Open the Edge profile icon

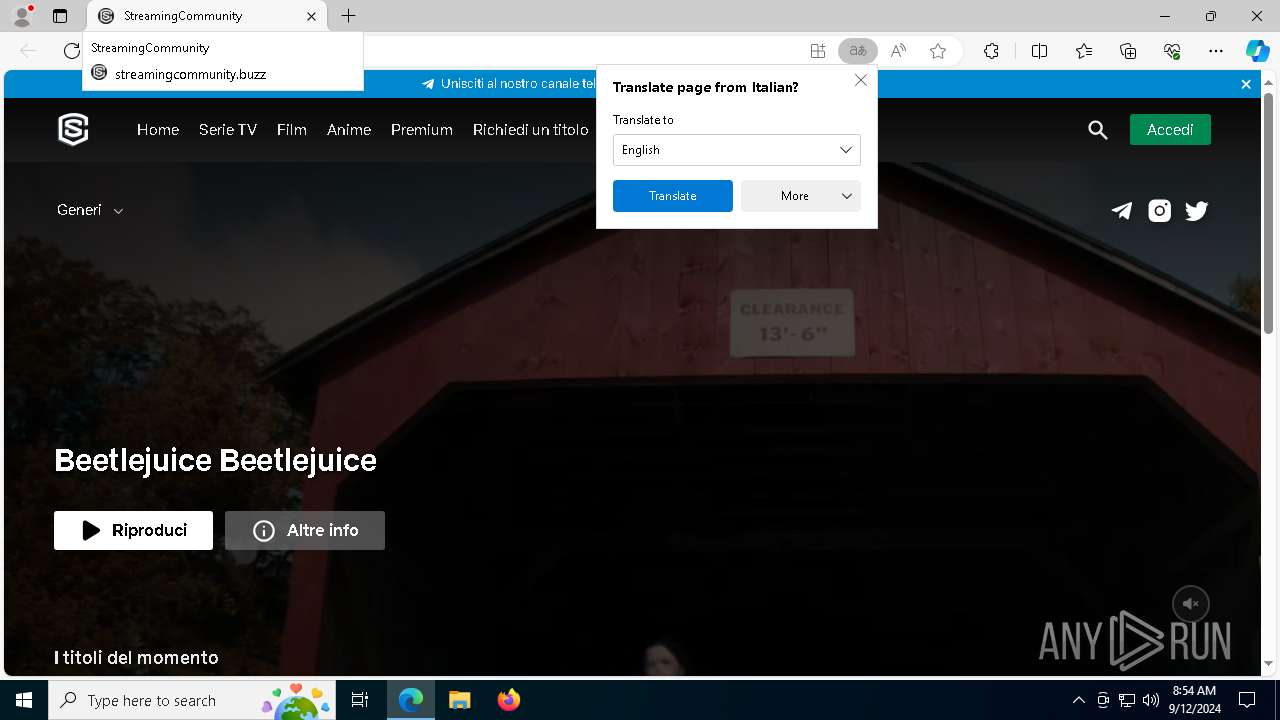[x=22, y=16]
